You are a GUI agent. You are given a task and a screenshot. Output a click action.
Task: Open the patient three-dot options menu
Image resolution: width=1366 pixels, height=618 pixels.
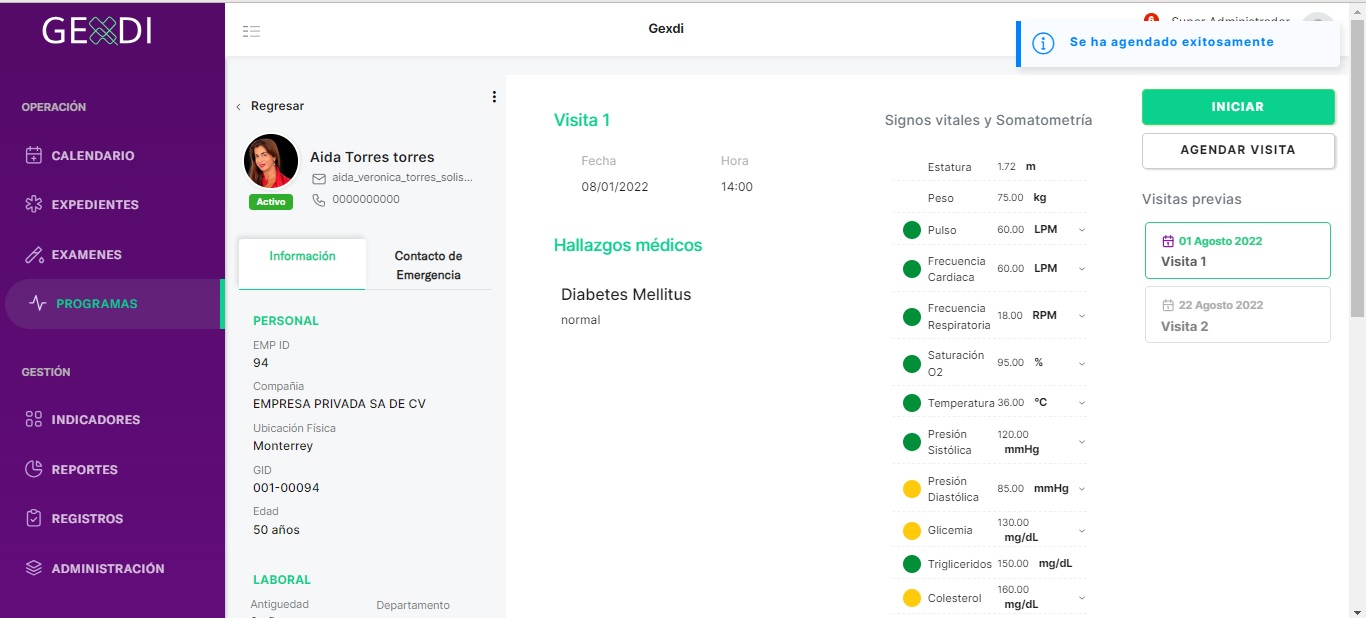click(x=494, y=97)
